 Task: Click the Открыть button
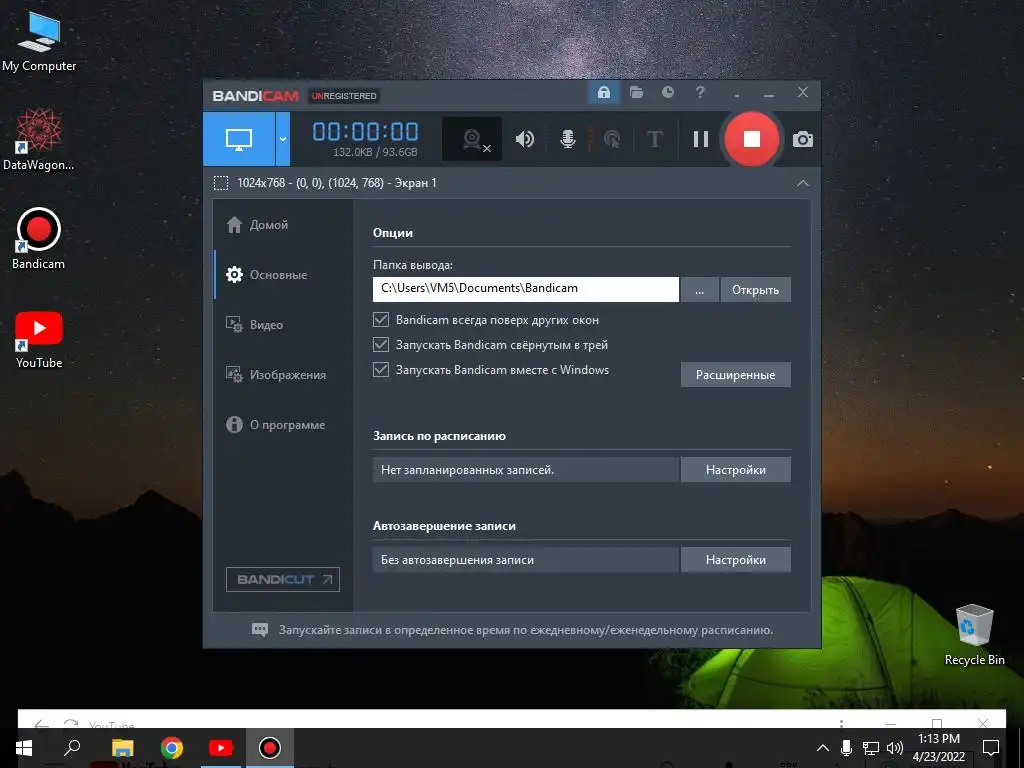click(x=756, y=290)
